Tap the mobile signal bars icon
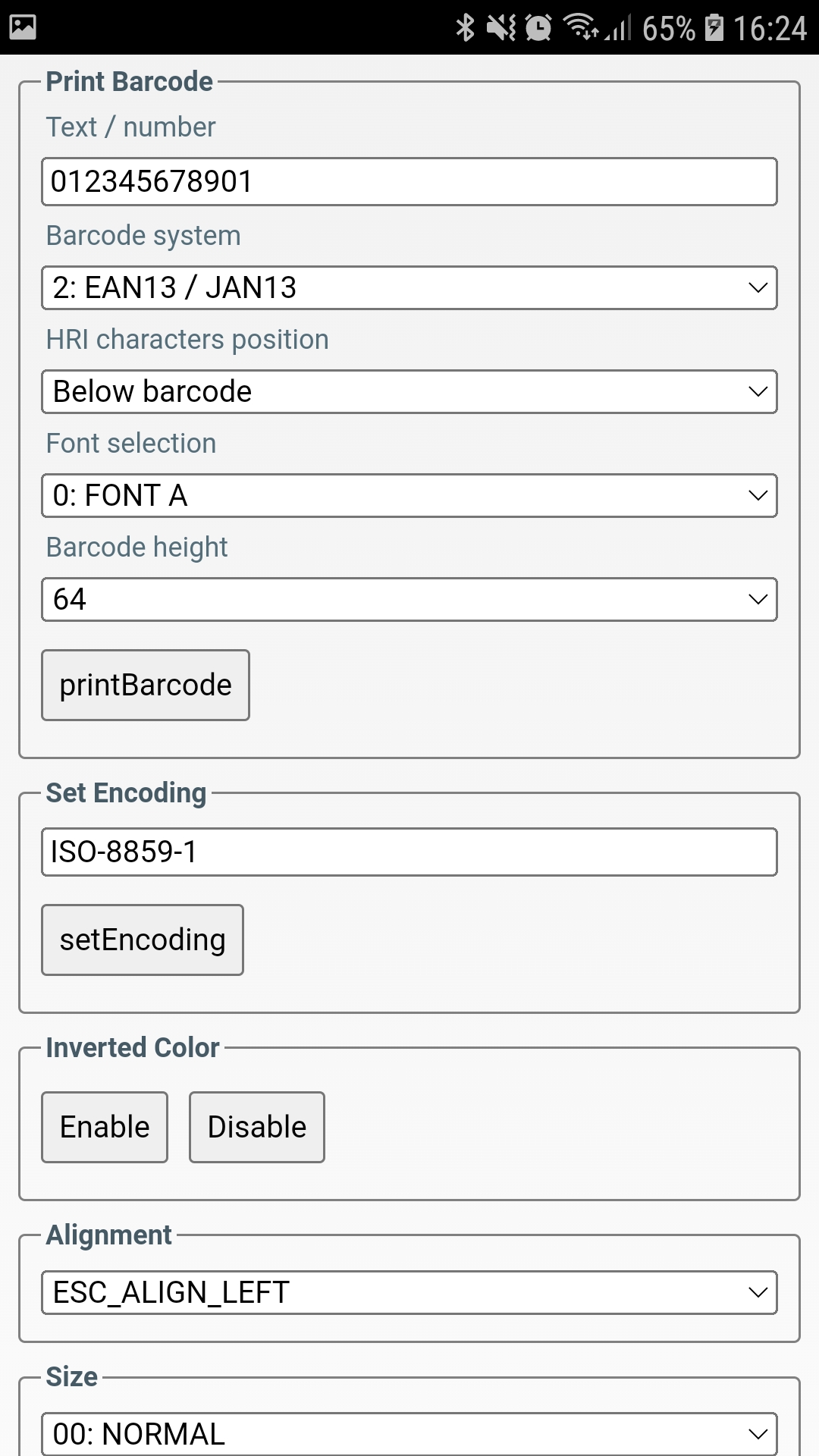 click(x=619, y=29)
